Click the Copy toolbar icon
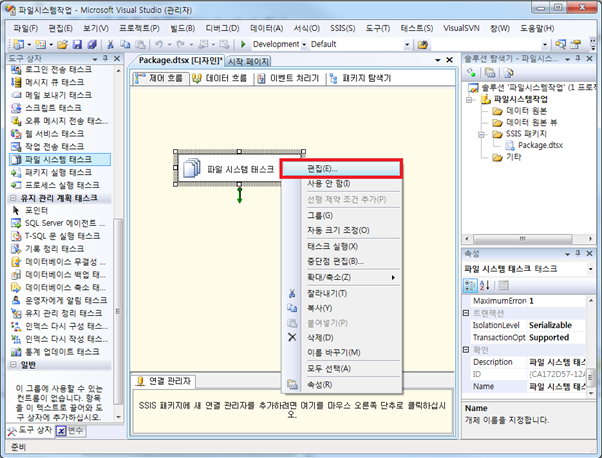The width and height of the screenshot is (602, 458). pos(125,45)
